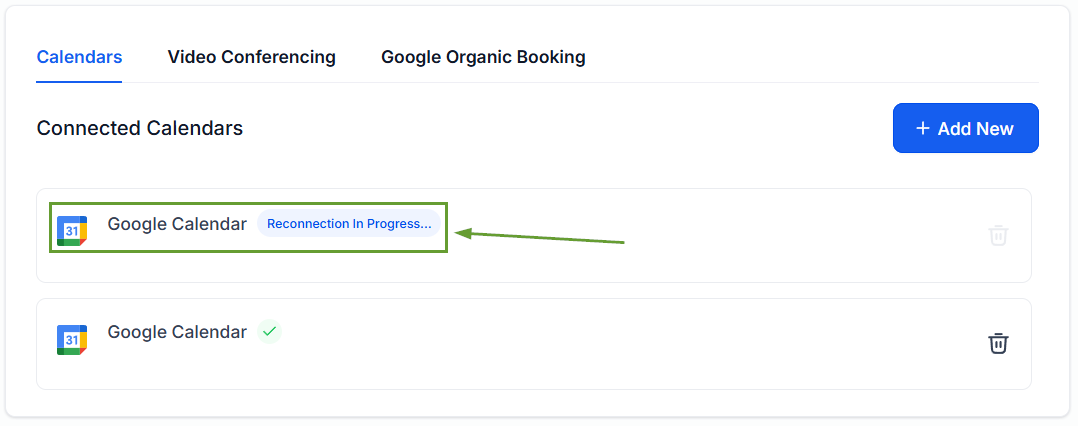This screenshot has width=1078, height=426.
Task: Click Google Calendar icon beside the green checkmark
Action: tap(72, 340)
